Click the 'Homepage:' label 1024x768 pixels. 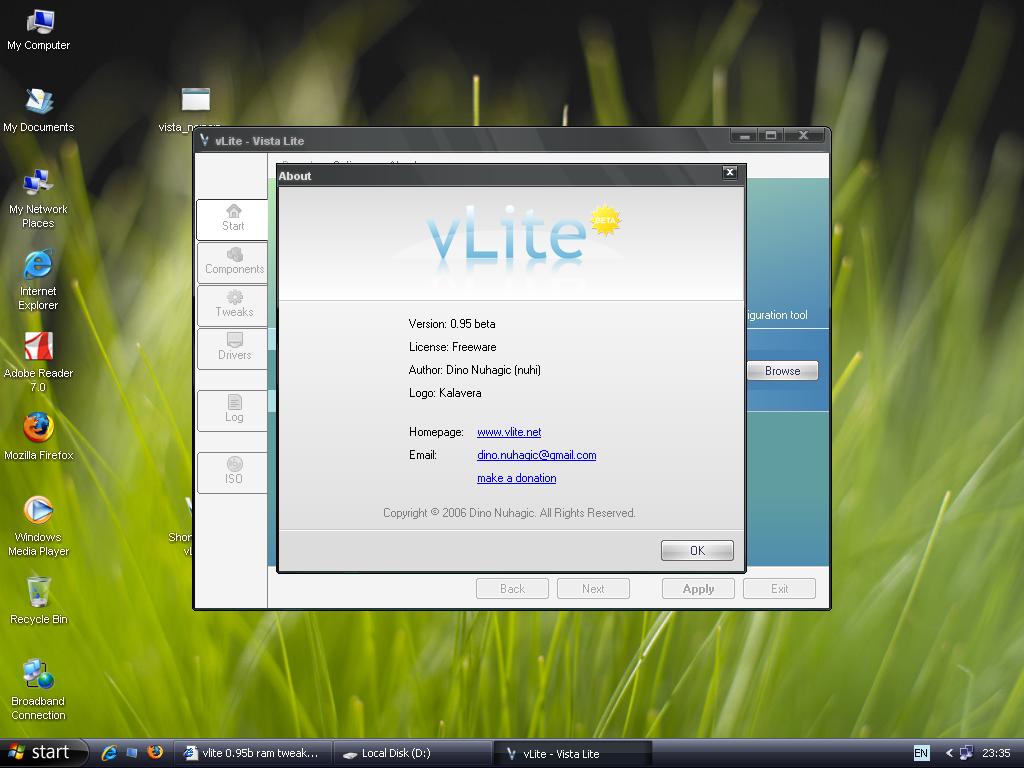[x=436, y=432]
